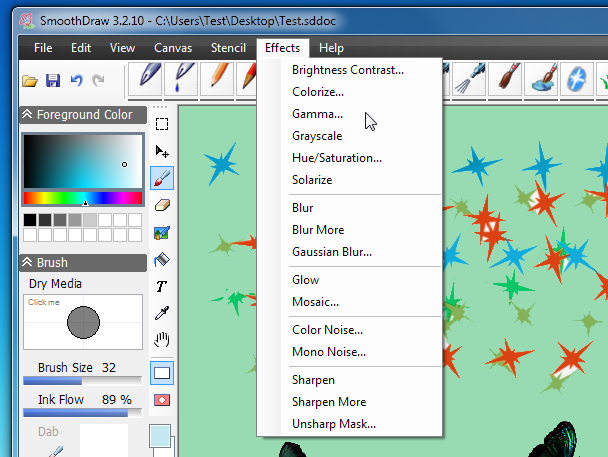Adjust the Ink Flow slider
Viewport: 608px width, 457px height.
[83, 413]
